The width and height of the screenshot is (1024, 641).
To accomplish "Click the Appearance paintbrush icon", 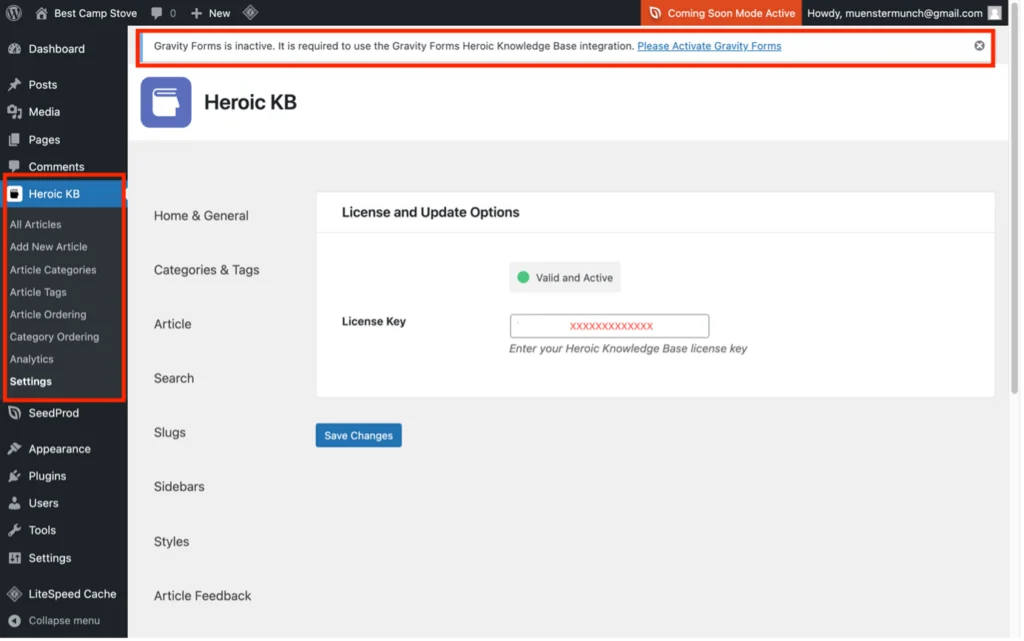I will click(14, 449).
